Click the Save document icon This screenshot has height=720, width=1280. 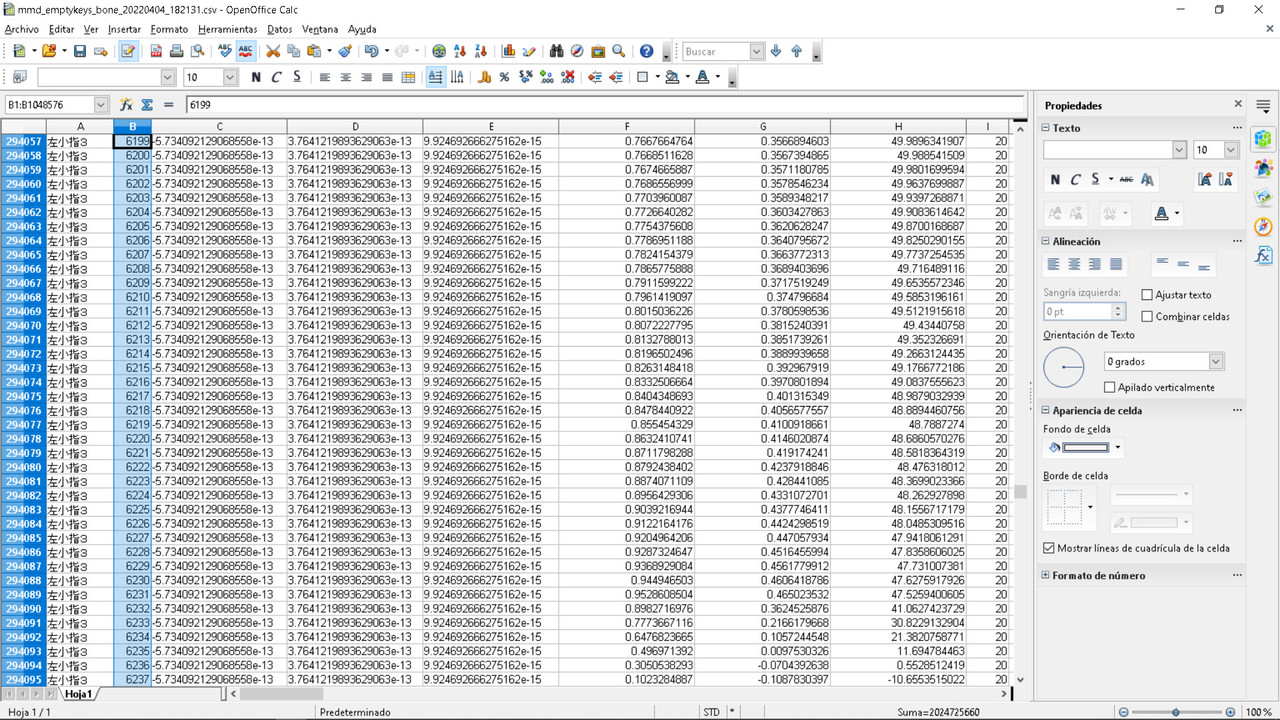point(79,51)
